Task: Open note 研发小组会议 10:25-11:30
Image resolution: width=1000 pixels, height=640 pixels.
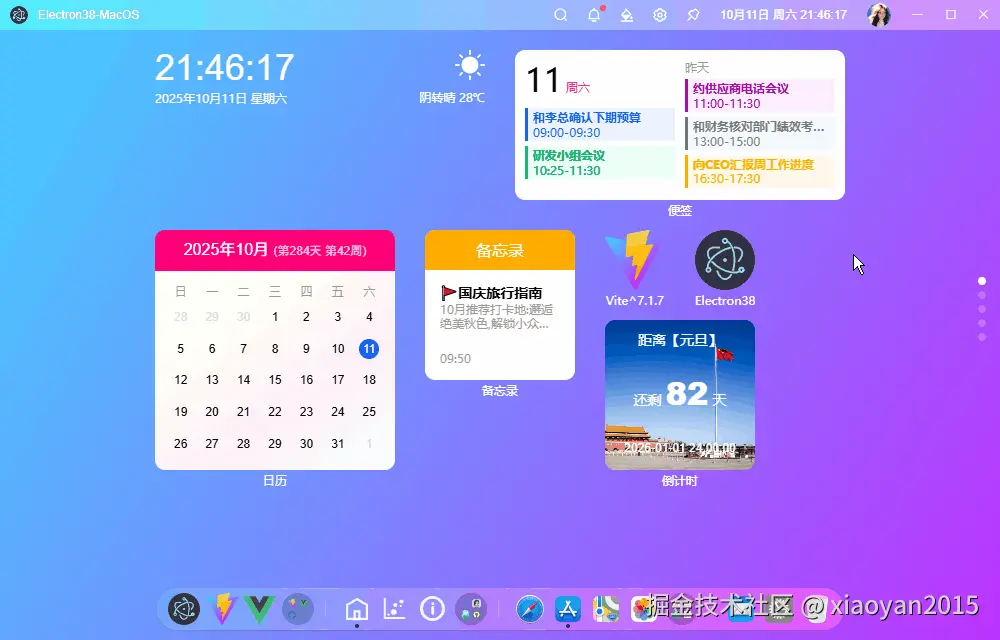Action: [599, 163]
